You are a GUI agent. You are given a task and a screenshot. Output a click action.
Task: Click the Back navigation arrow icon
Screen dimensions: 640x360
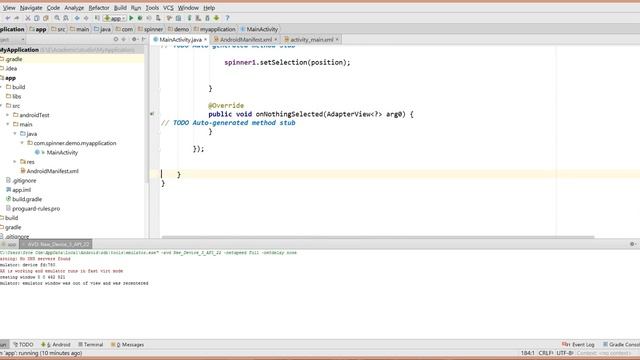77,18
